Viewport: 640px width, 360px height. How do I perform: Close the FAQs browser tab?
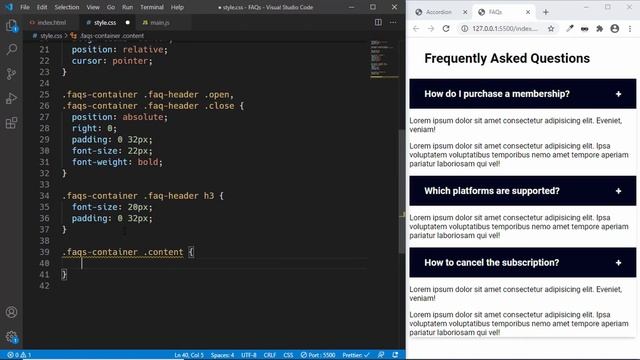tap(528, 12)
